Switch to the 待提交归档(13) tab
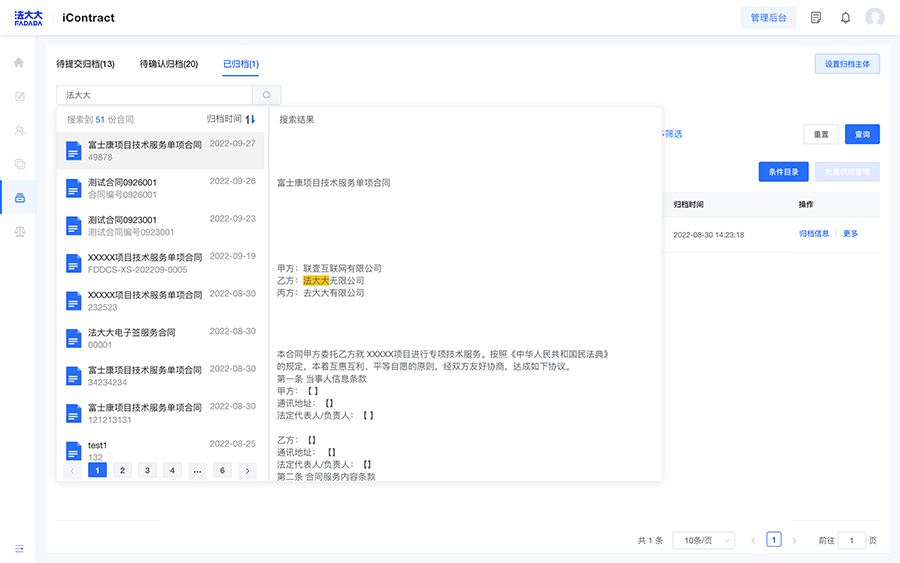The image size is (900, 563). point(85,64)
